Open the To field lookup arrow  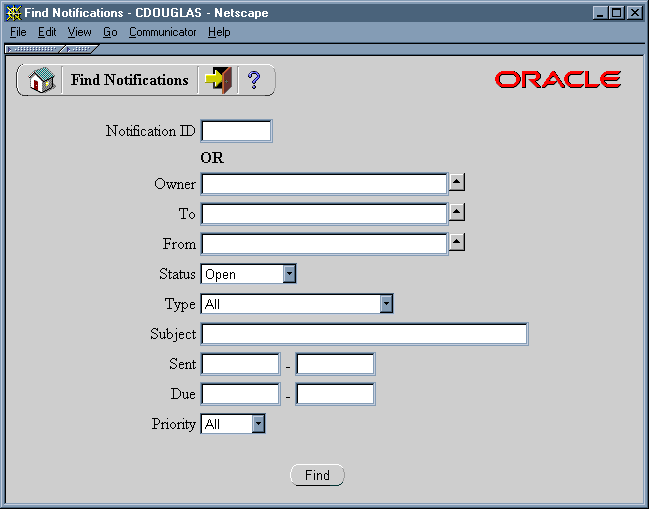pos(457,212)
